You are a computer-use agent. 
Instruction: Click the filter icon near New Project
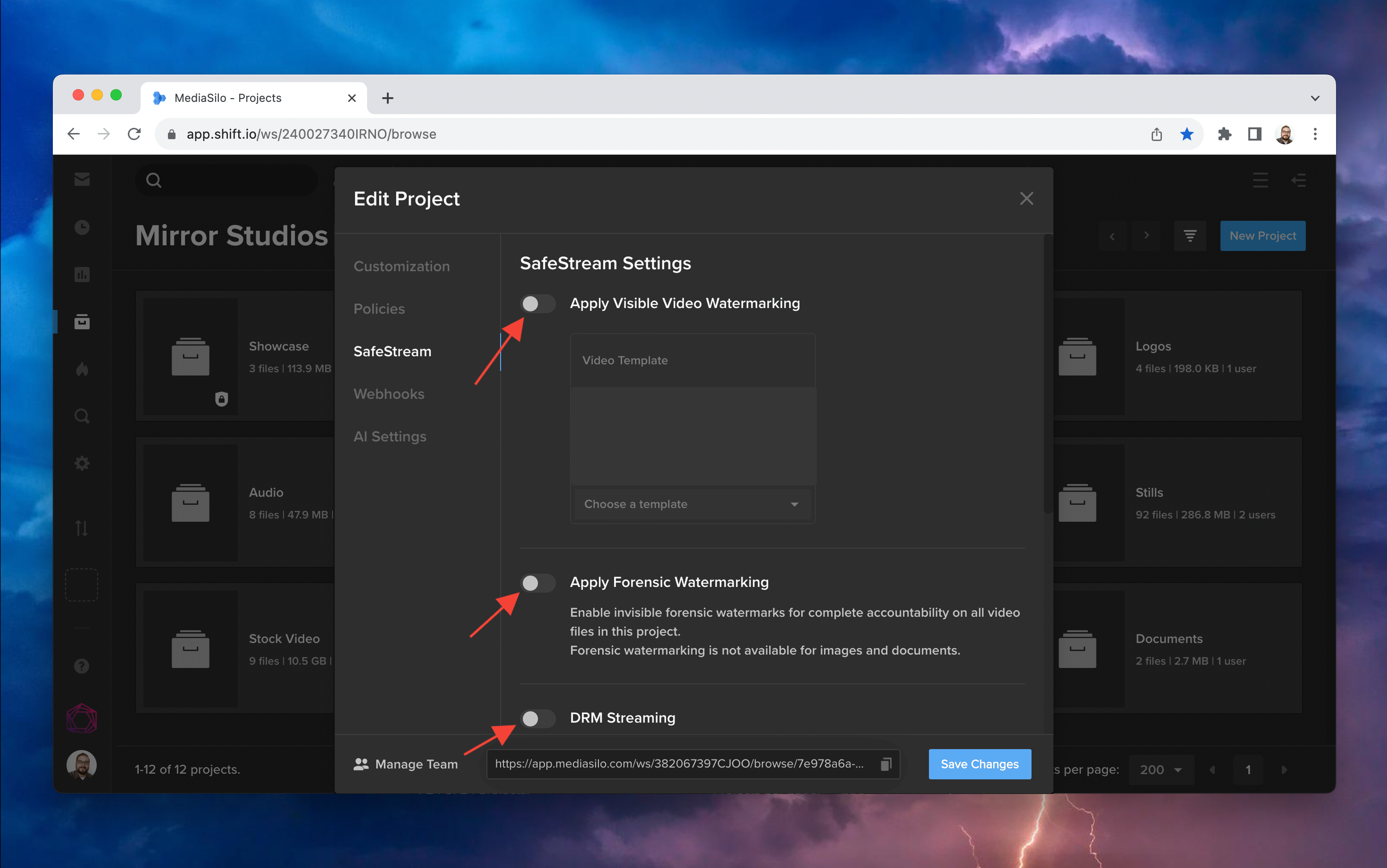[x=1189, y=235]
